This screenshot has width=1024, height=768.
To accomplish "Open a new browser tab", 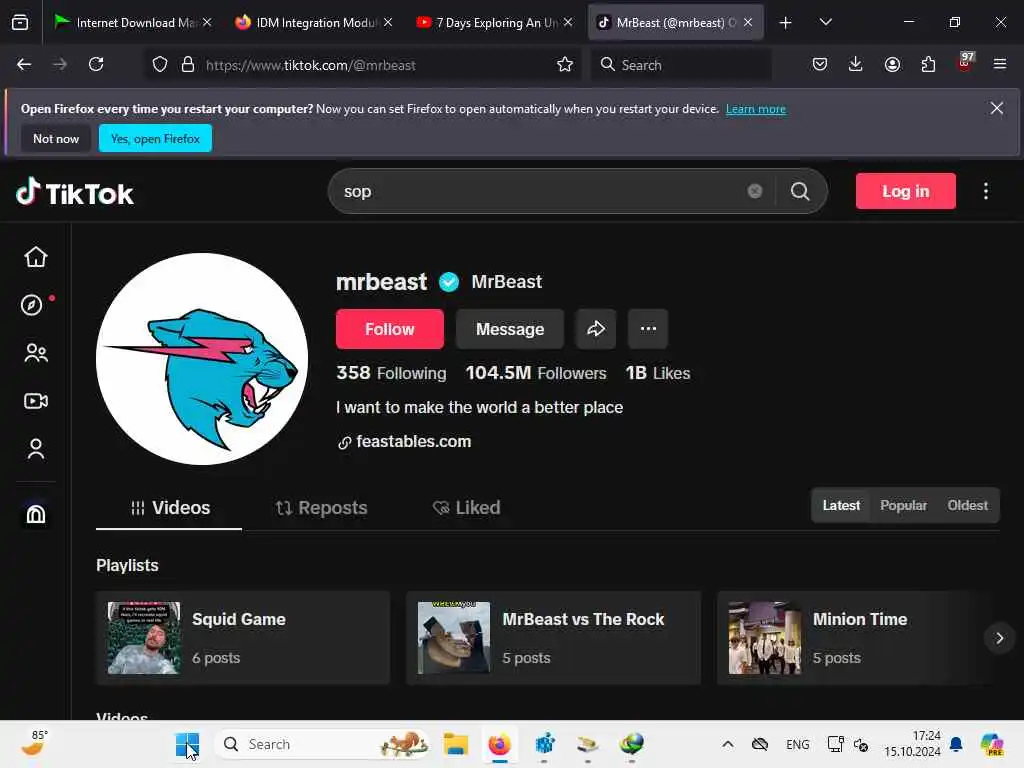I will (x=785, y=22).
